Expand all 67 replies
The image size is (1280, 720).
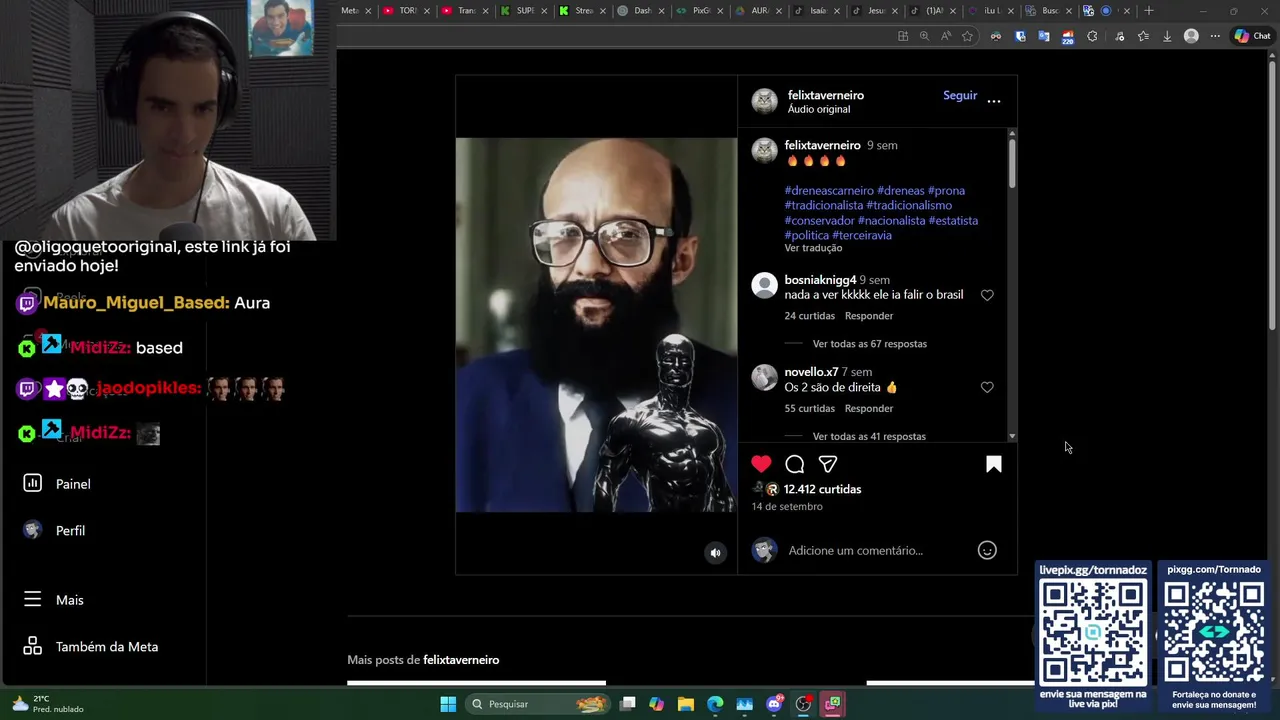pyautogui.click(x=869, y=344)
